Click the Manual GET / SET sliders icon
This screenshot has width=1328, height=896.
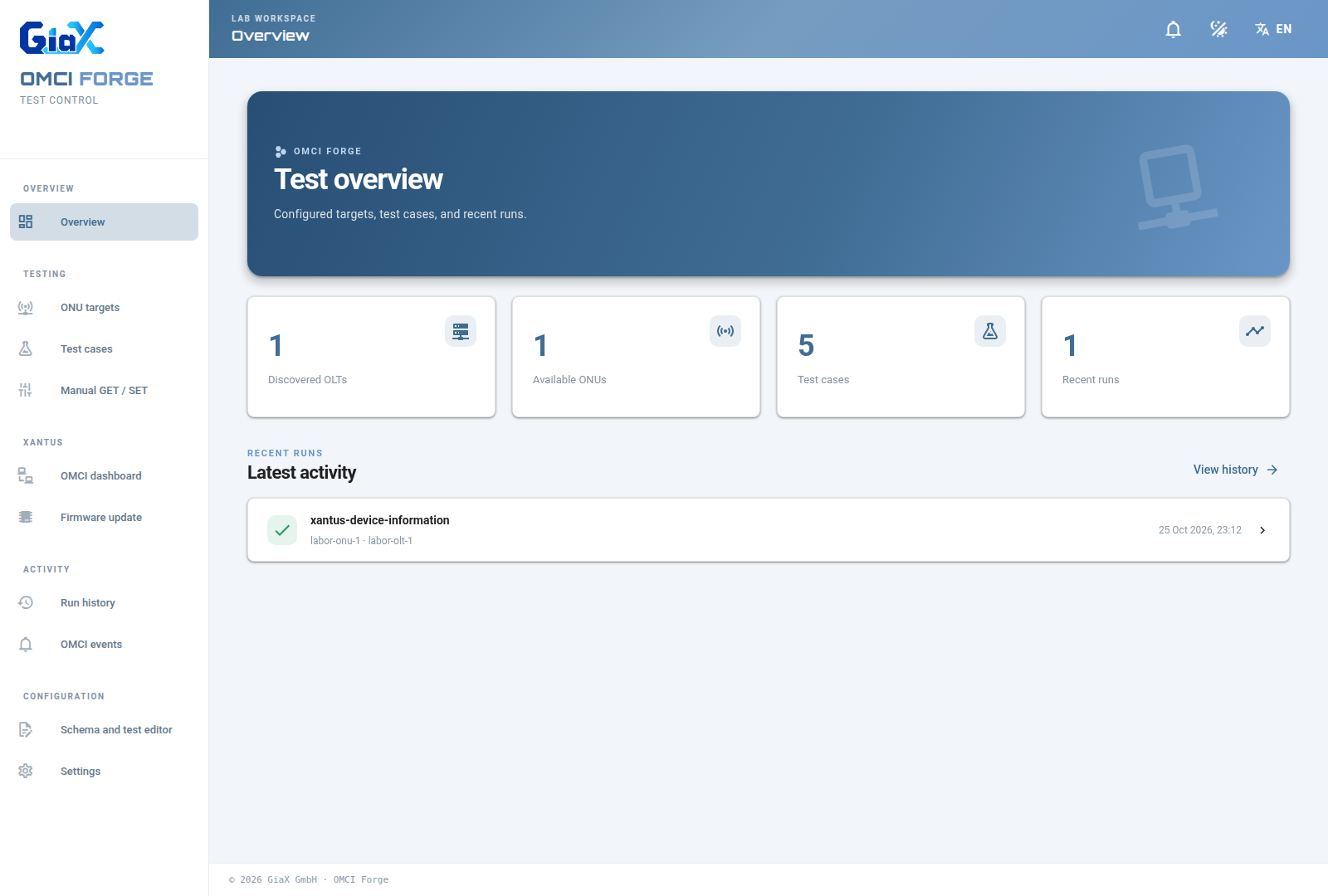point(26,391)
